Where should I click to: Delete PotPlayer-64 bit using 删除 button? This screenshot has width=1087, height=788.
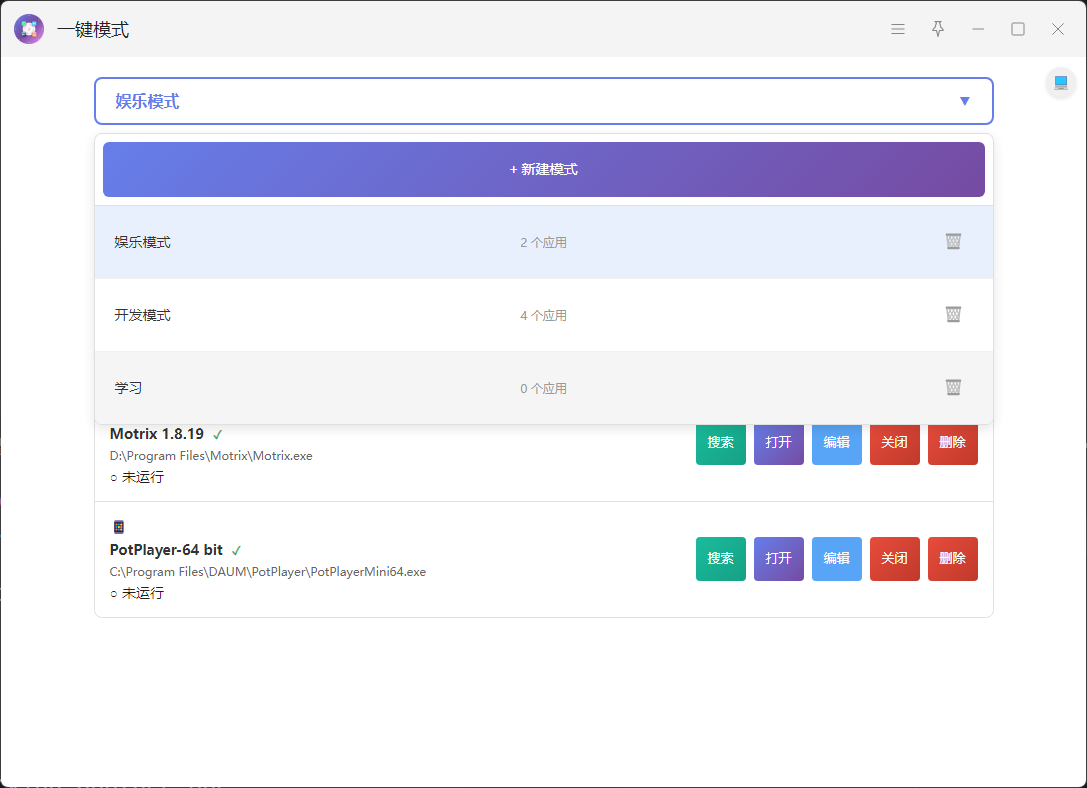[952, 559]
